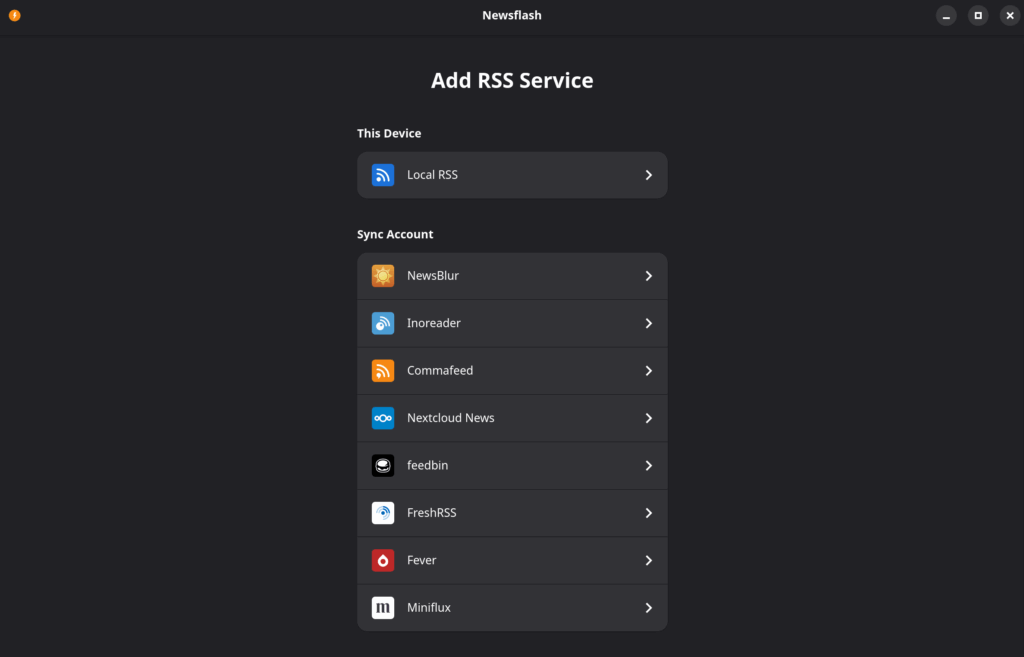The width and height of the screenshot is (1024, 657).
Task: Open the chevron on the Nextcloud News row
Action: click(648, 418)
